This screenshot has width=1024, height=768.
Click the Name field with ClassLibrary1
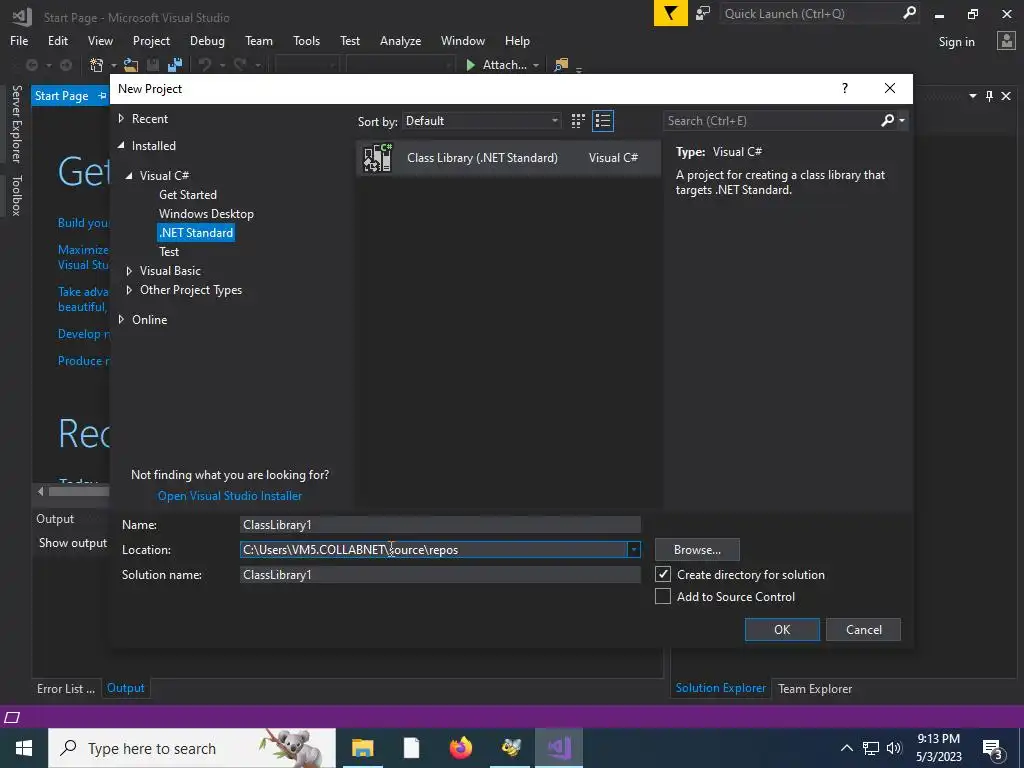440,524
